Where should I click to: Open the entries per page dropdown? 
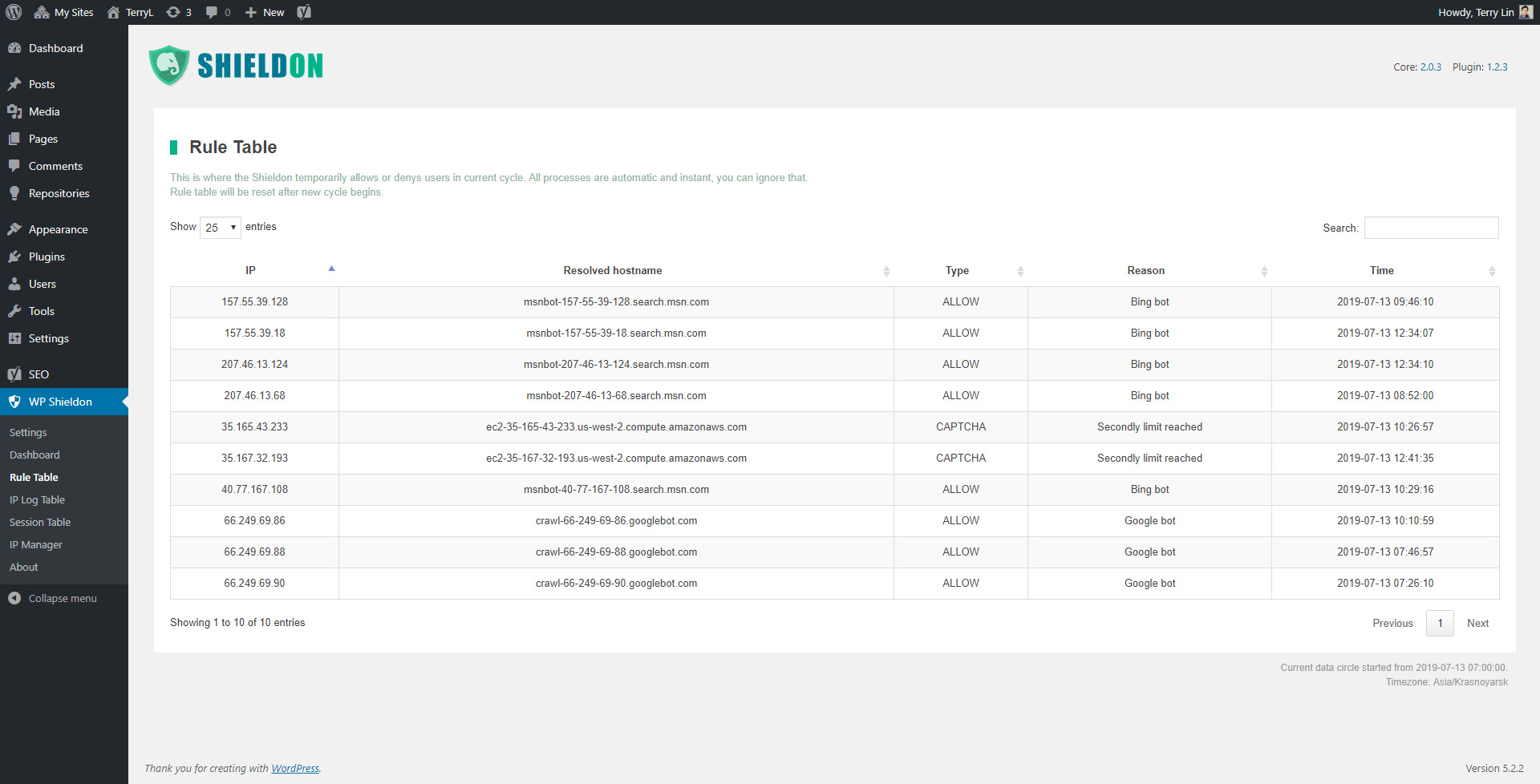(x=221, y=228)
